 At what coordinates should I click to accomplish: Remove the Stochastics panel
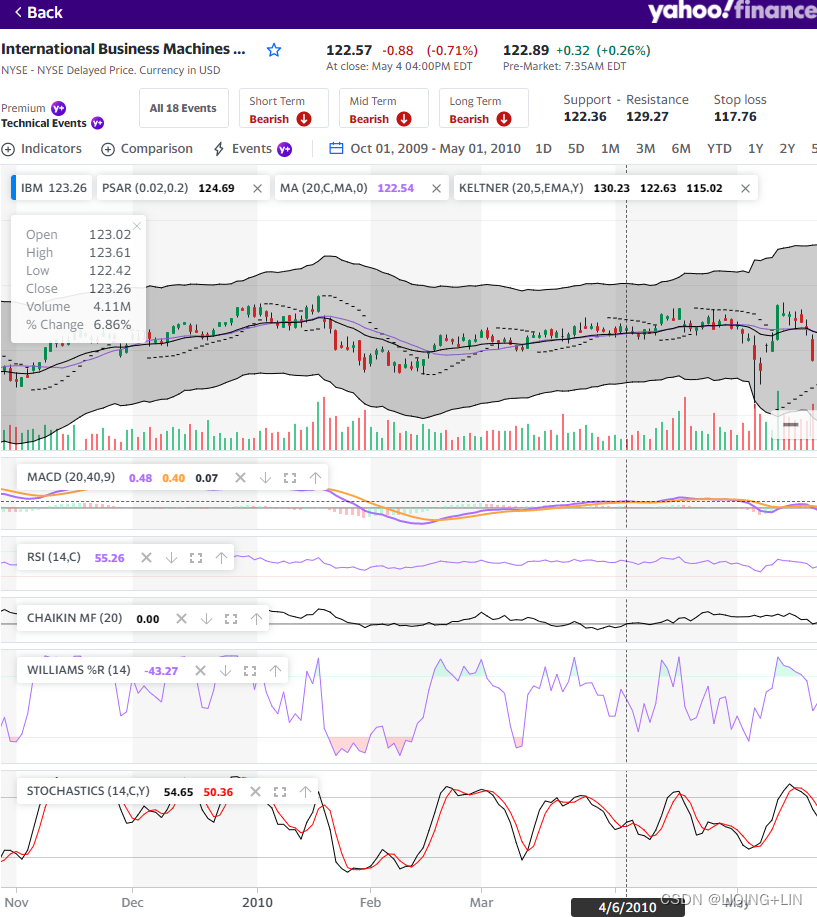(x=255, y=792)
